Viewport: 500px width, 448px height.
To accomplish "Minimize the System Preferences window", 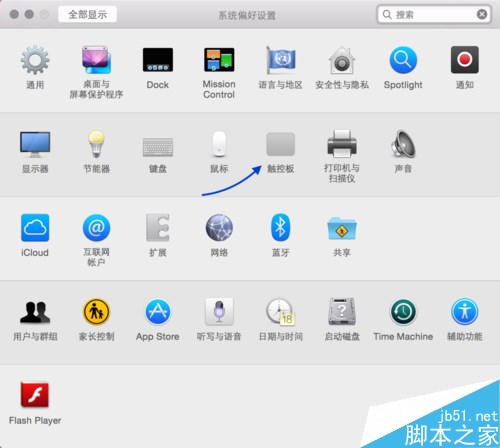I will (29, 14).
